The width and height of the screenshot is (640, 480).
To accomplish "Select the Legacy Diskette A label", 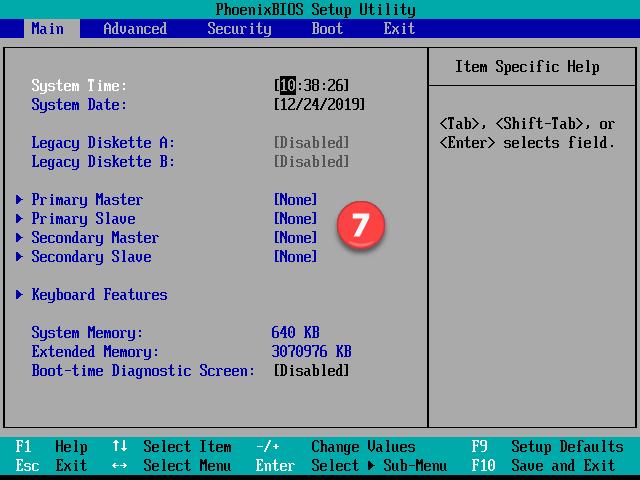I will click(x=103, y=143).
